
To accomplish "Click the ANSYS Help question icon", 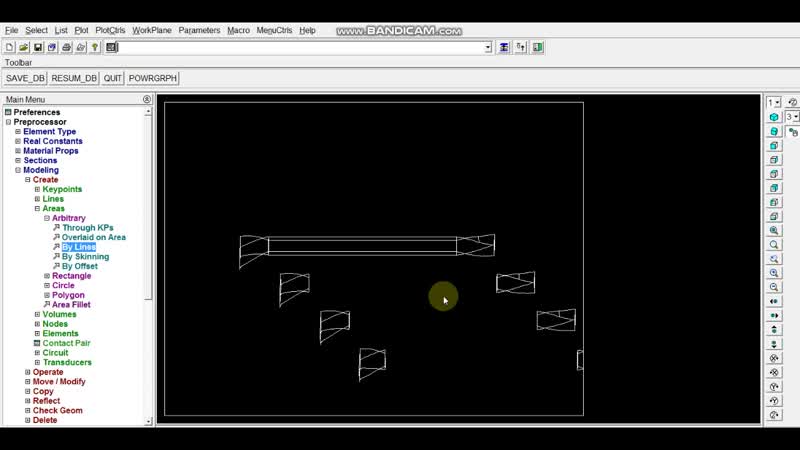I will pos(95,47).
